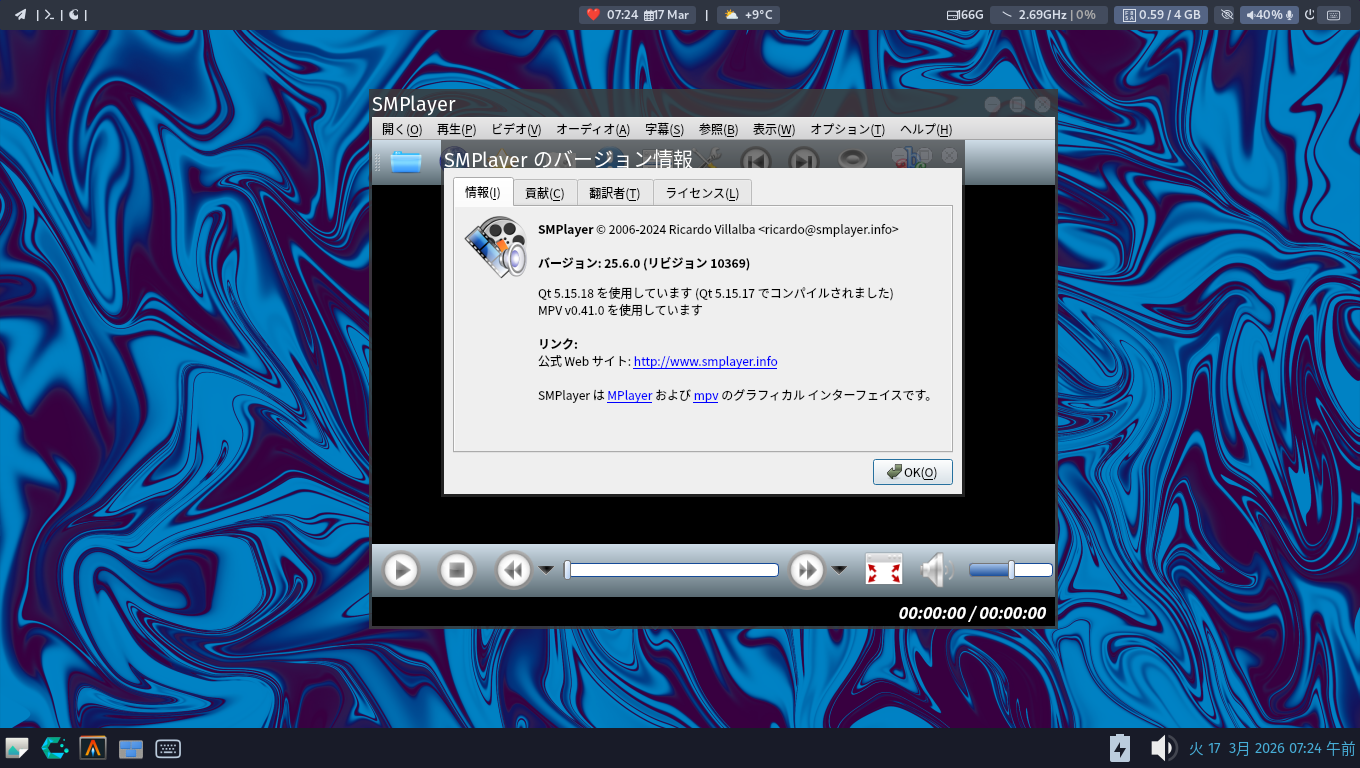Click the teal hexagon launcher in taskbar
The image size is (1360, 768).
point(54,748)
